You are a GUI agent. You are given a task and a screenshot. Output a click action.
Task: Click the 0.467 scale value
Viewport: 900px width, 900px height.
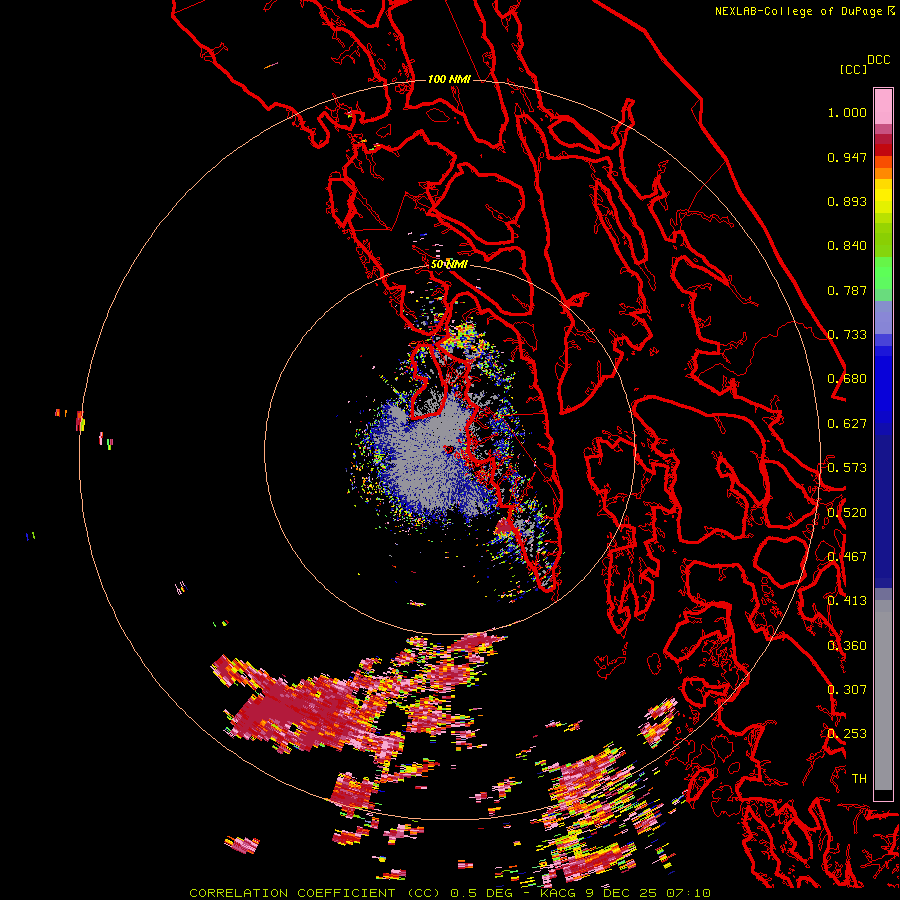847,557
